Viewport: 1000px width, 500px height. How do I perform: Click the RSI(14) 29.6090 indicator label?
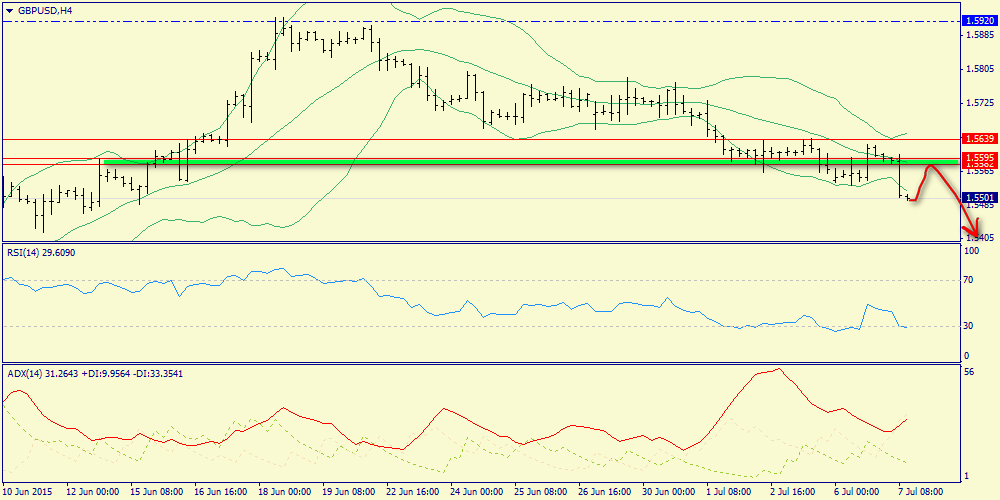pyautogui.click(x=41, y=253)
